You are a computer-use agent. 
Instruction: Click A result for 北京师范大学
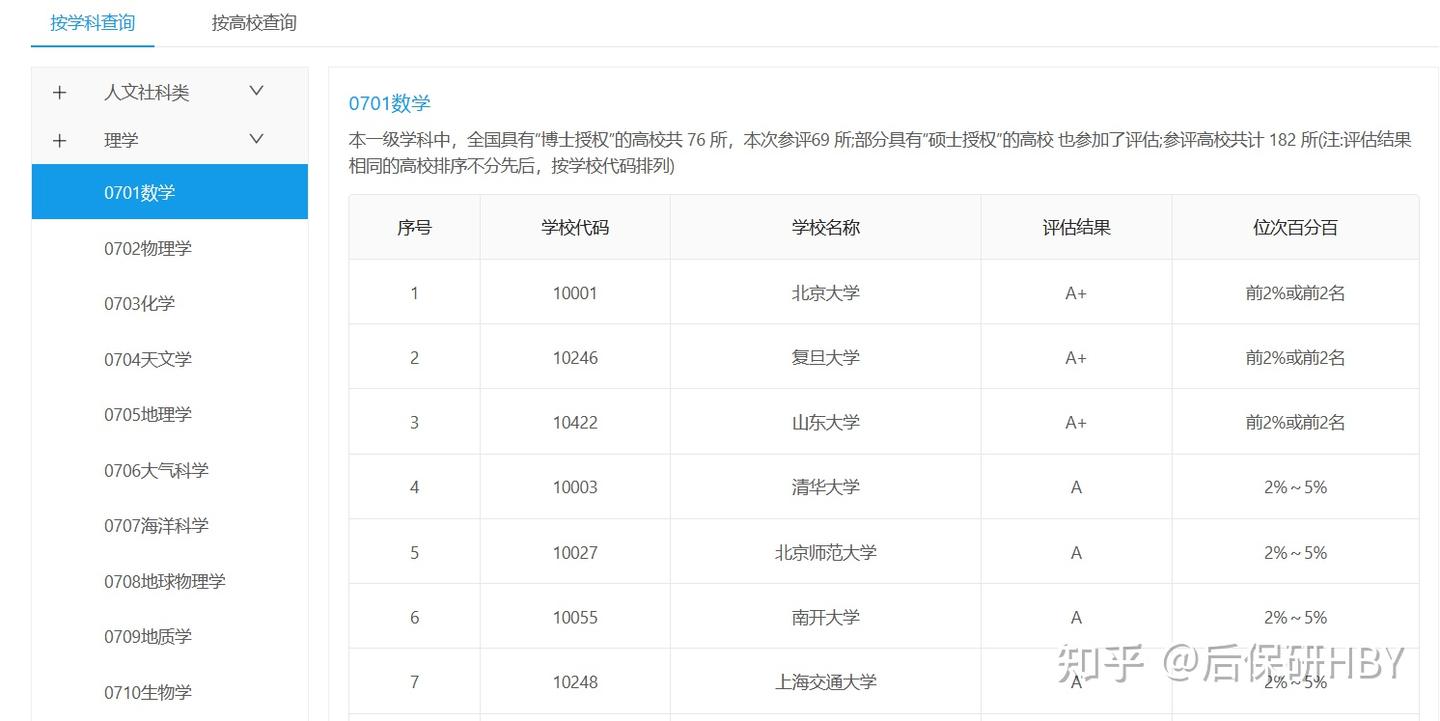point(1076,552)
